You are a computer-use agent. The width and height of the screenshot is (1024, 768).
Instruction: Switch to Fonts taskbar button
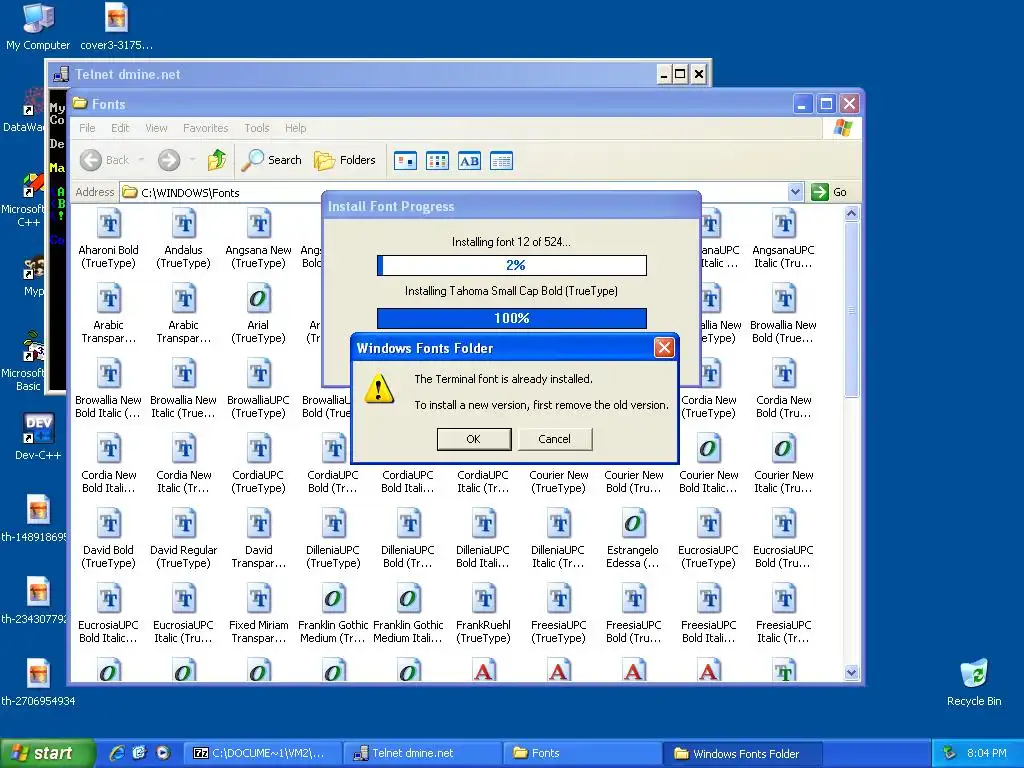pos(581,753)
